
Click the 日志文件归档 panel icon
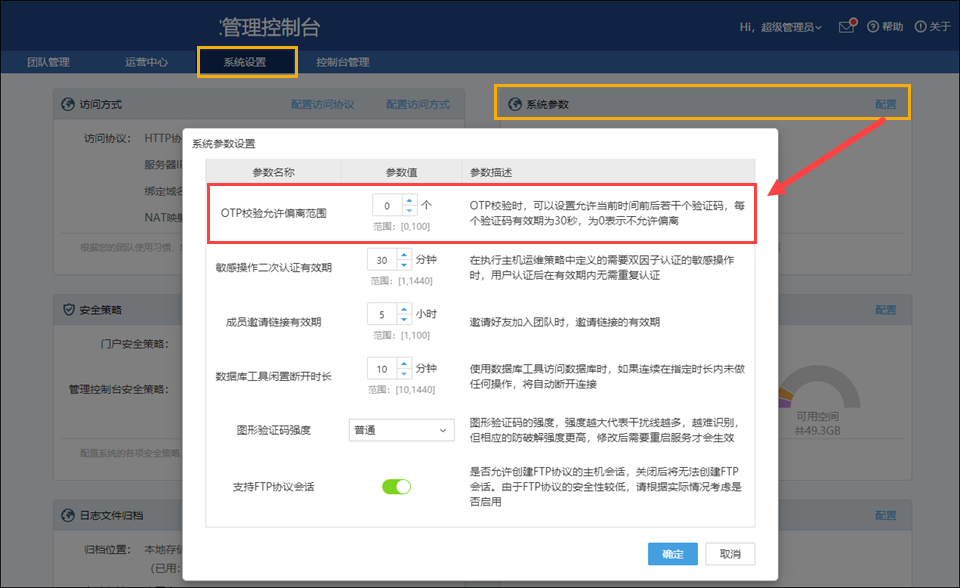point(68,515)
